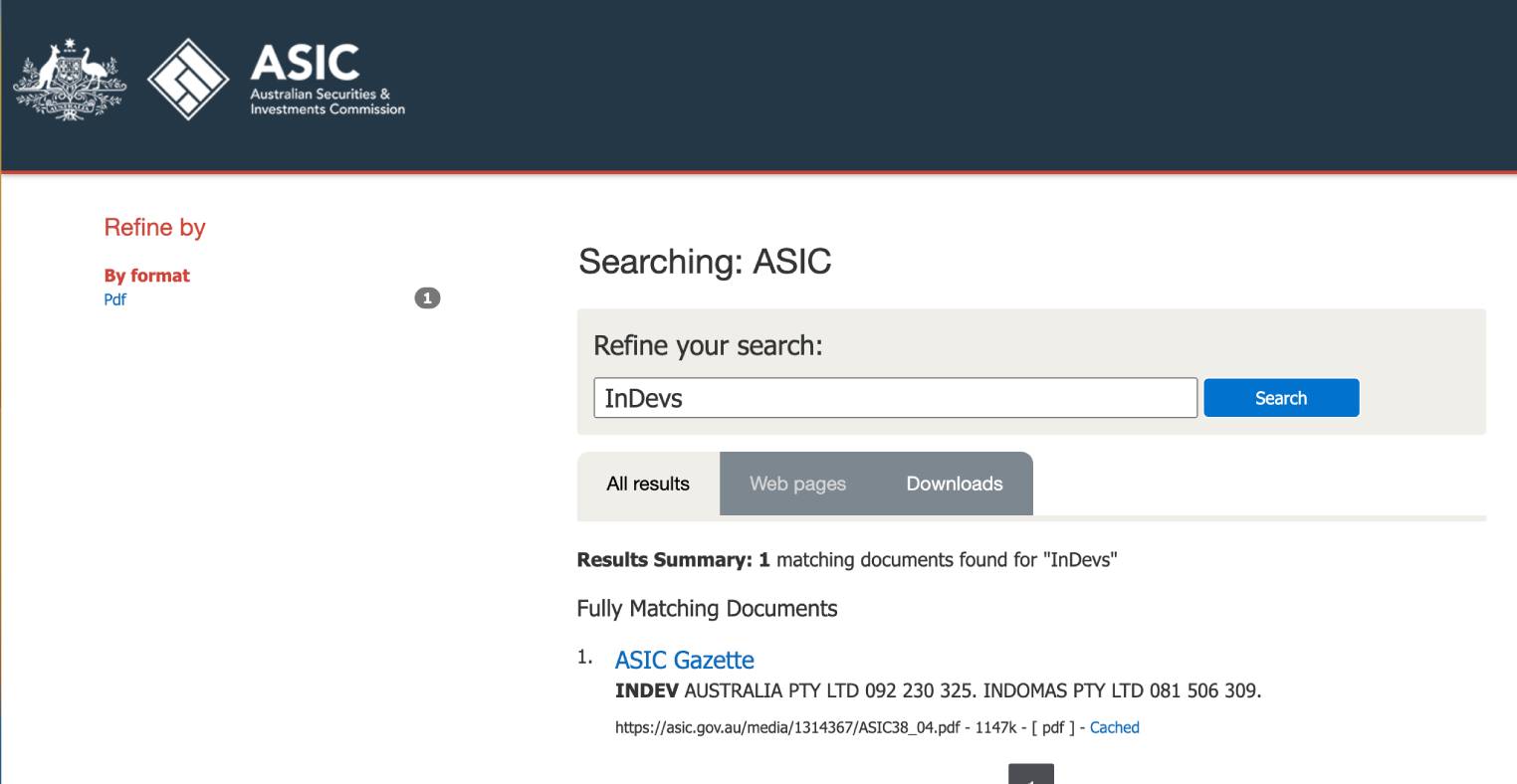This screenshot has height=784, width=1517.
Task: Open the Cached version of result
Action: click(1114, 727)
